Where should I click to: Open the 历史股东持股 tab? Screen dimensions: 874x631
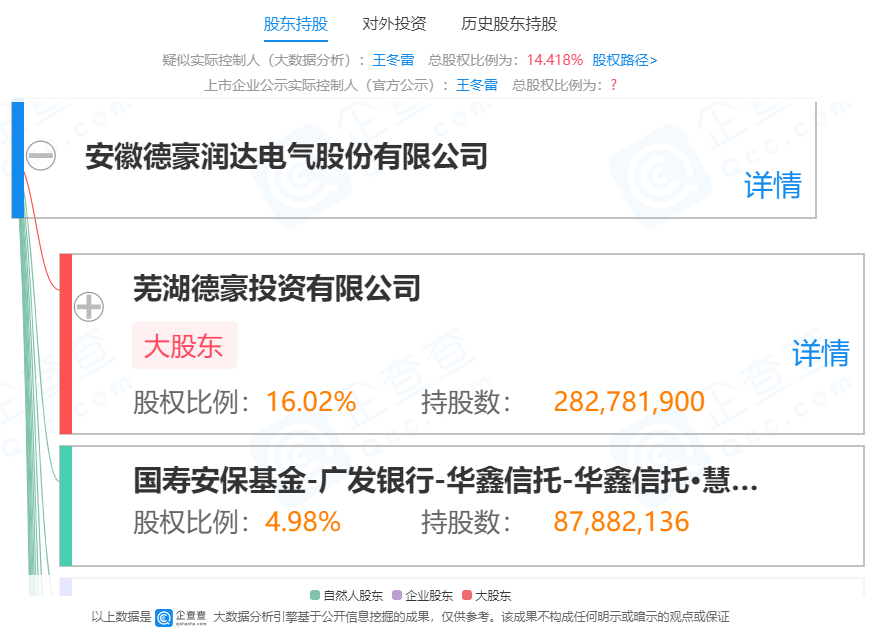(508, 23)
